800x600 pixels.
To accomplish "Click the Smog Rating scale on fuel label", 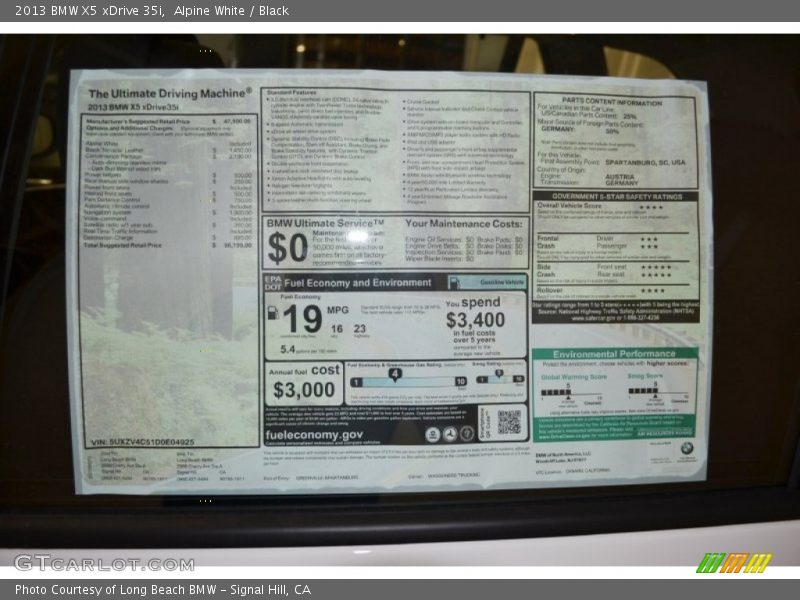I will 498,380.
